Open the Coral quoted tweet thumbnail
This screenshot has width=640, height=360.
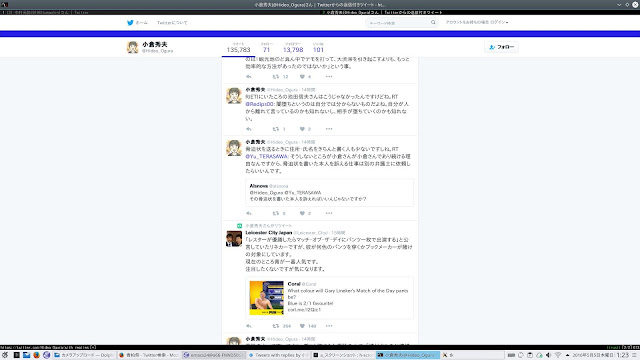tap(267, 298)
